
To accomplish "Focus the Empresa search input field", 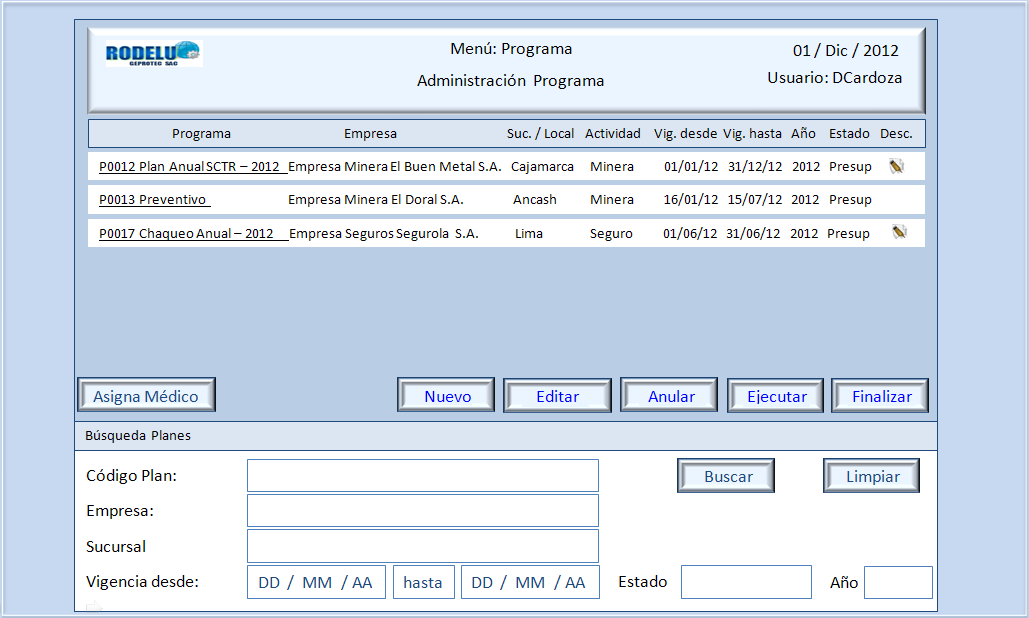I will point(423,510).
